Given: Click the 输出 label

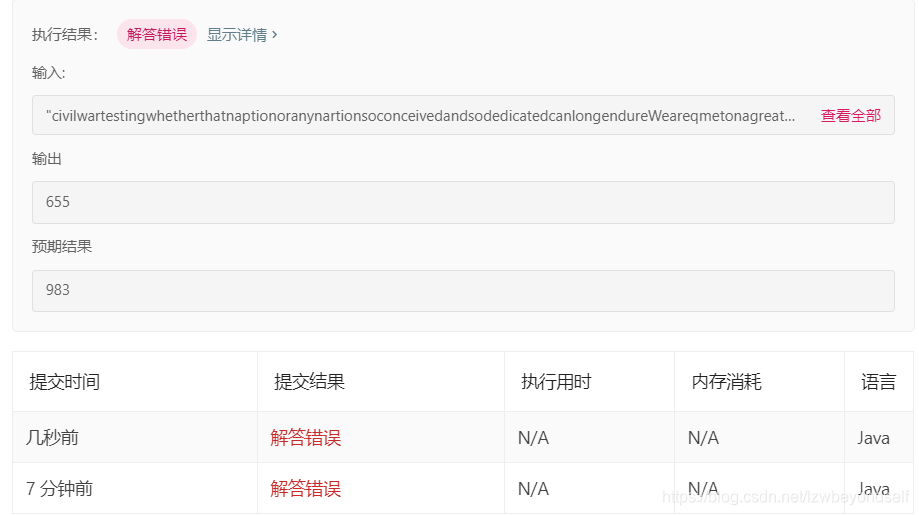Looking at the screenshot, I should (x=47, y=159).
